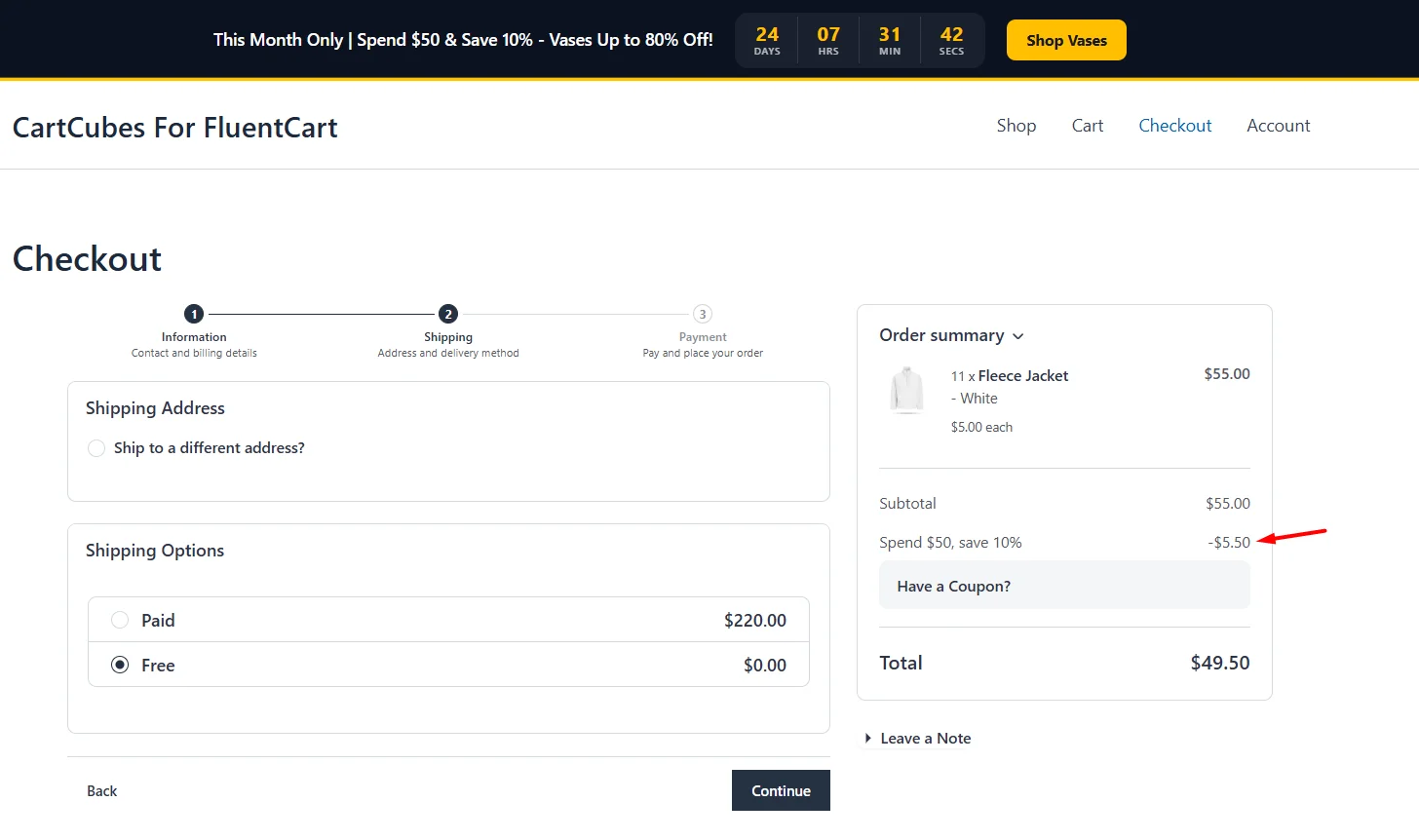1419x840 pixels.
Task: Click the Spend $50, save 10% line
Action: (x=950, y=543)
